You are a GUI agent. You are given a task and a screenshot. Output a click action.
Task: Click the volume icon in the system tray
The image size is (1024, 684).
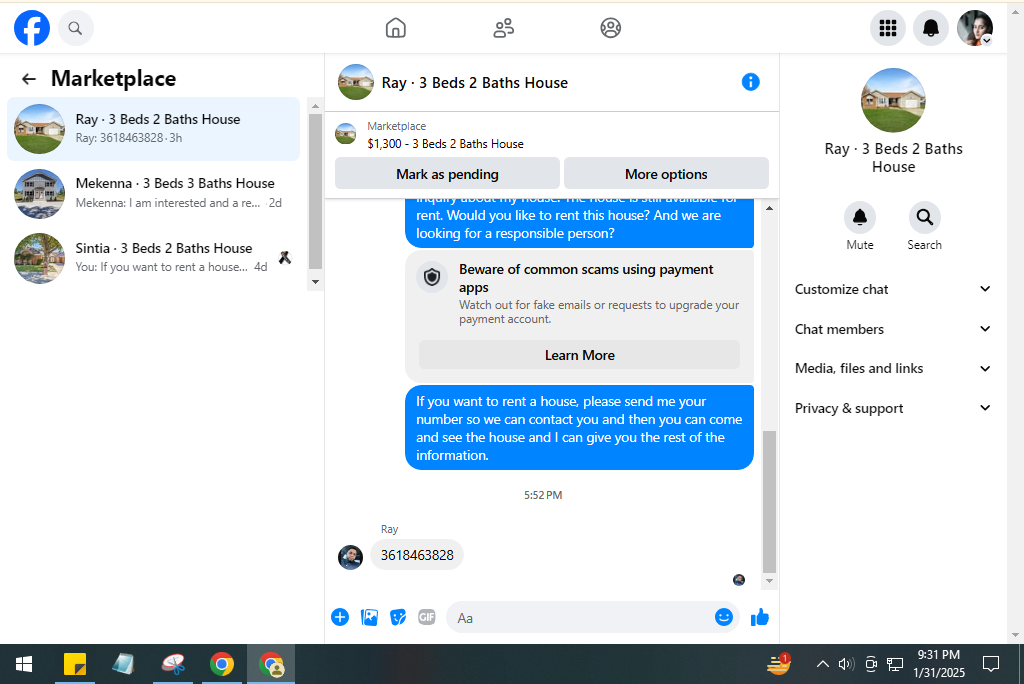coord(846,664)
